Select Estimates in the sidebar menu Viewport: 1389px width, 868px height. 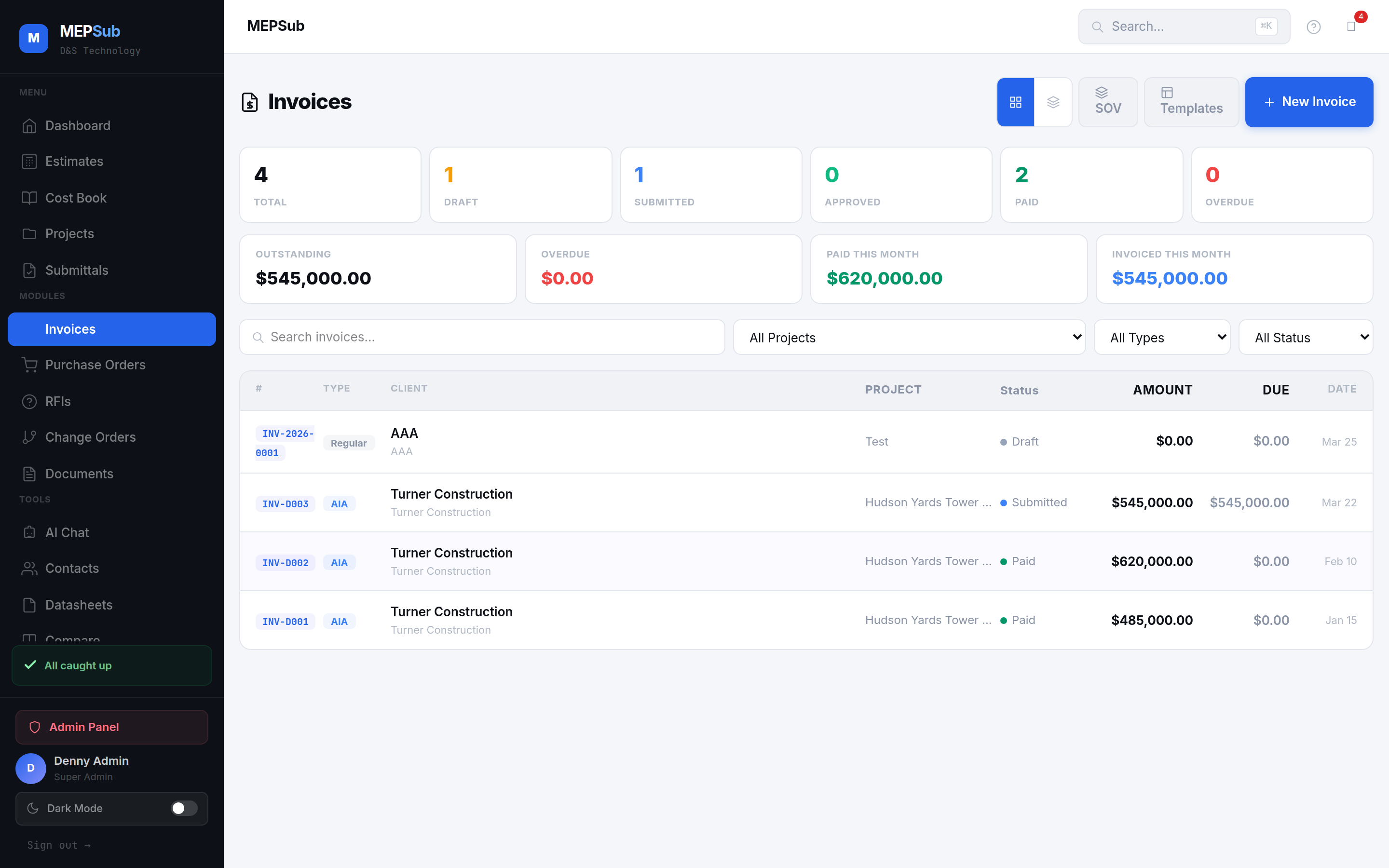point(74,162)
